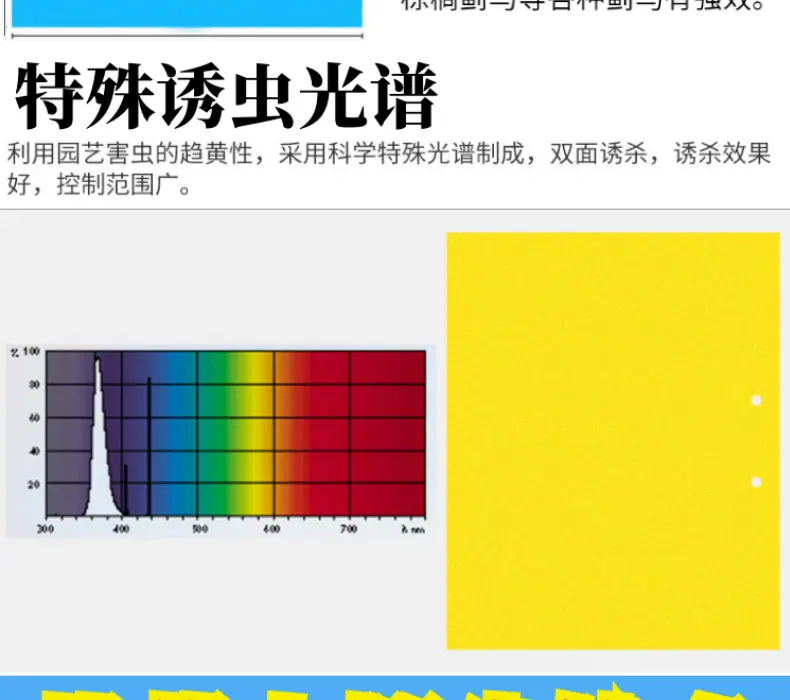
Task: Click the upper hole on yellow board
Action: [x=756, y=401]
